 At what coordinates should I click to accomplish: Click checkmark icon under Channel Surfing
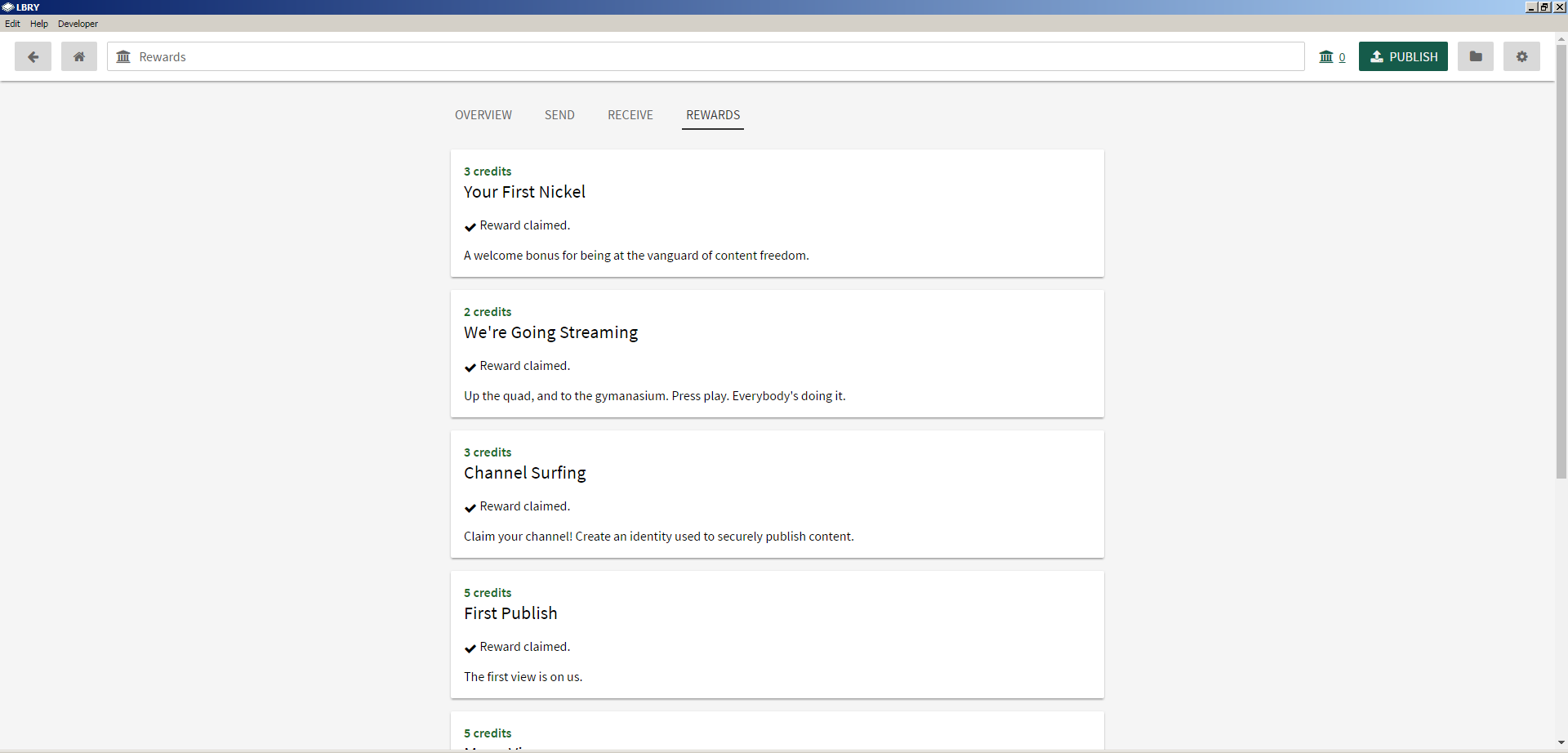click(x=470, y=507)
